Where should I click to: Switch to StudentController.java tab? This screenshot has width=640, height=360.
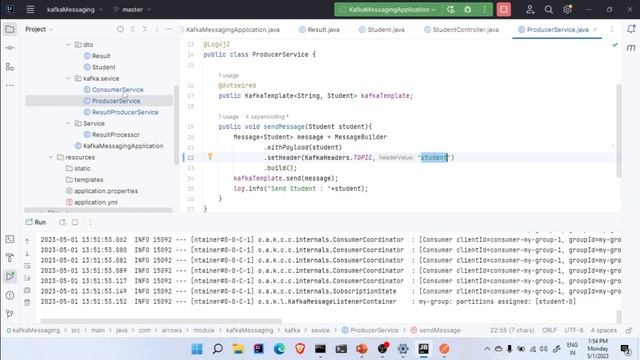pos(461,29)
